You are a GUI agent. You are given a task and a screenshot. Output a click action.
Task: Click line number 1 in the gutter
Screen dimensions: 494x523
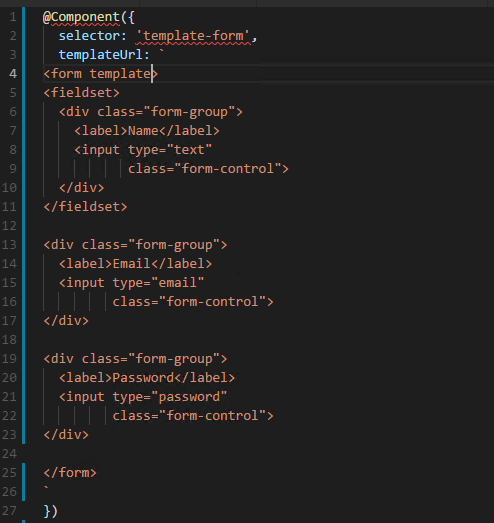click(13, 17)
